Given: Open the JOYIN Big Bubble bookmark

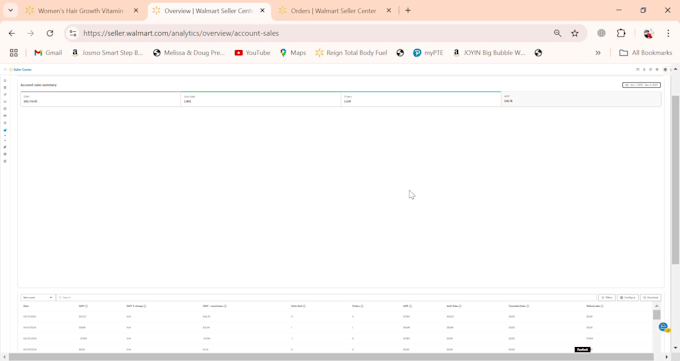Looking at the screenshot, I should pyautogui.click(x=489, y=53).
